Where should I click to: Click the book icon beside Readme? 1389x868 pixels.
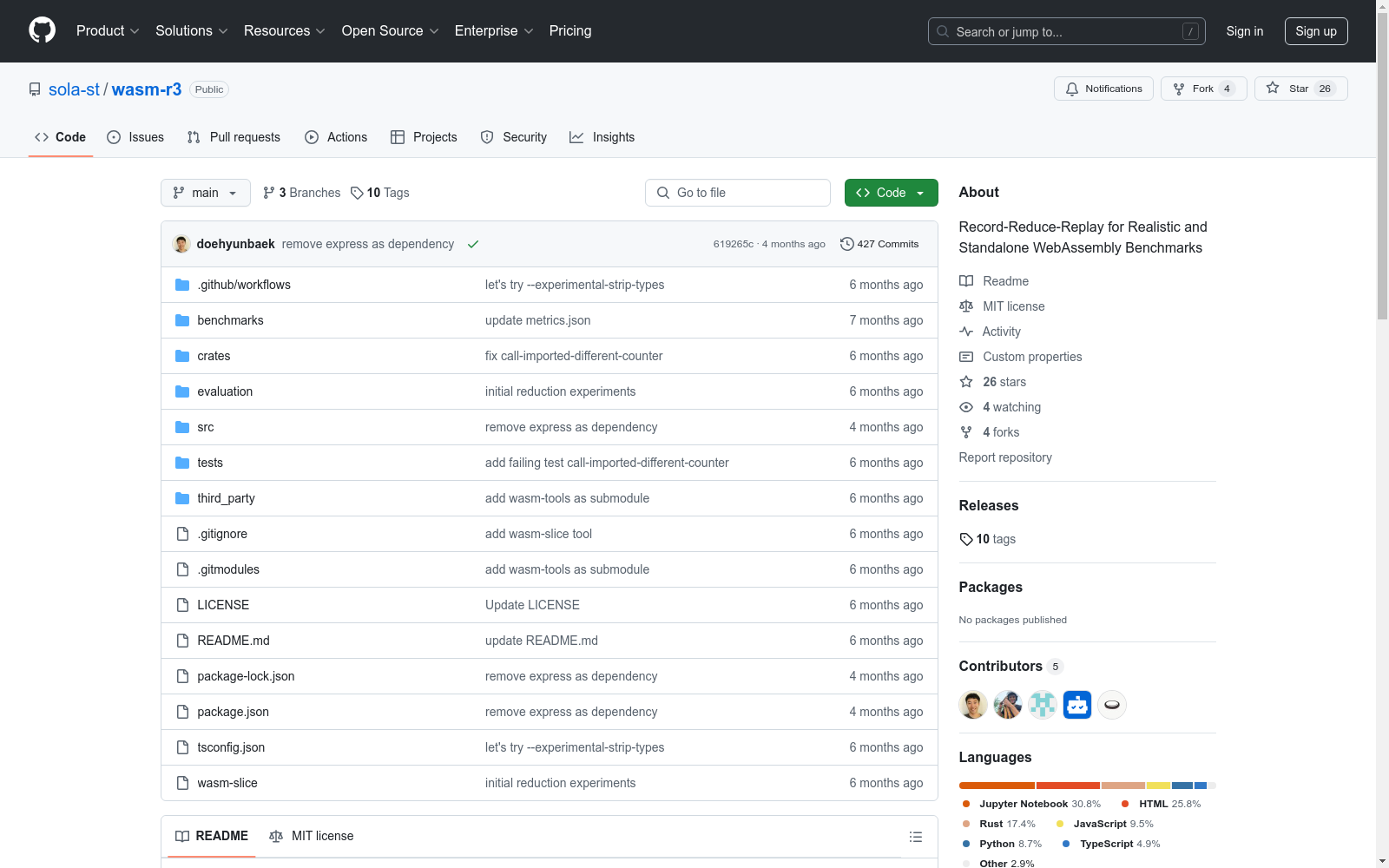pyautogui.click(x=966, y=281)
